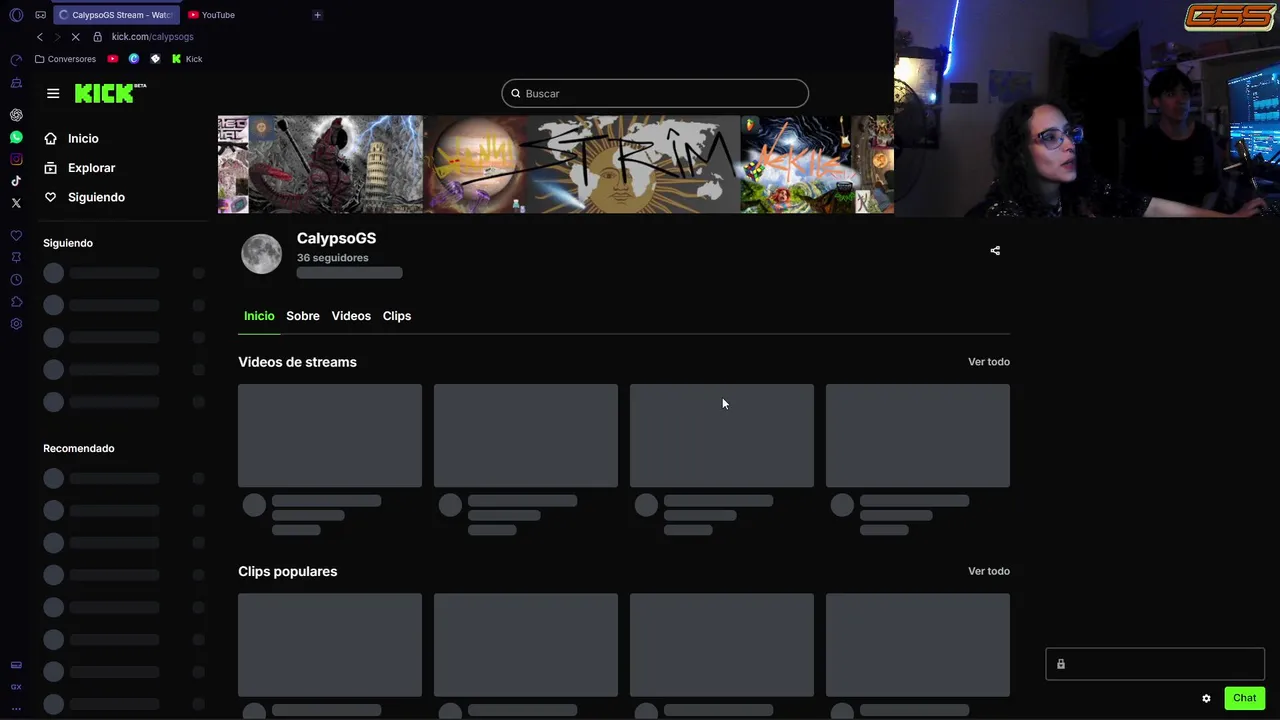The width and height of the screenshot is (1280, 720).
Task: Click the address bar padlock icon
Action: coord(97,37)
